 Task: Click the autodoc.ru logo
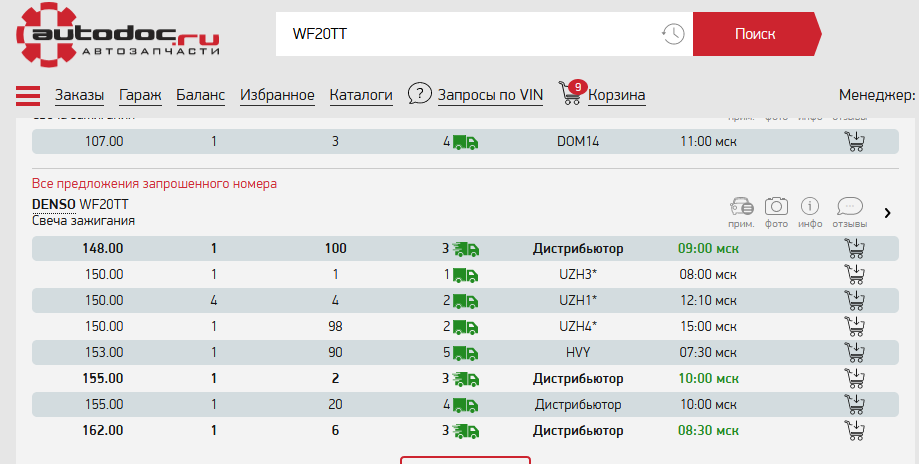(118, 34)
